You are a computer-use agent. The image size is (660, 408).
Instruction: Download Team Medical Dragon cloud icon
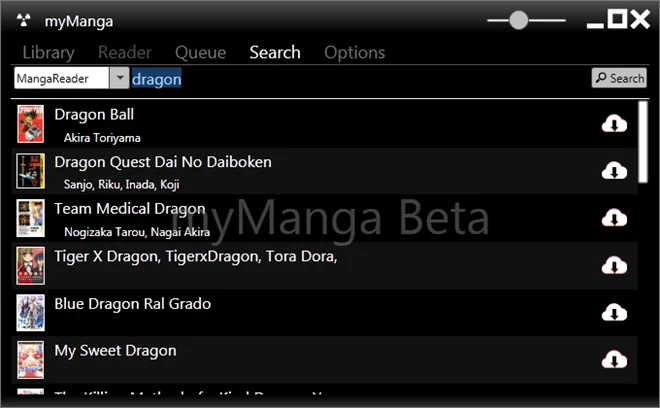(x=614, y=218)
